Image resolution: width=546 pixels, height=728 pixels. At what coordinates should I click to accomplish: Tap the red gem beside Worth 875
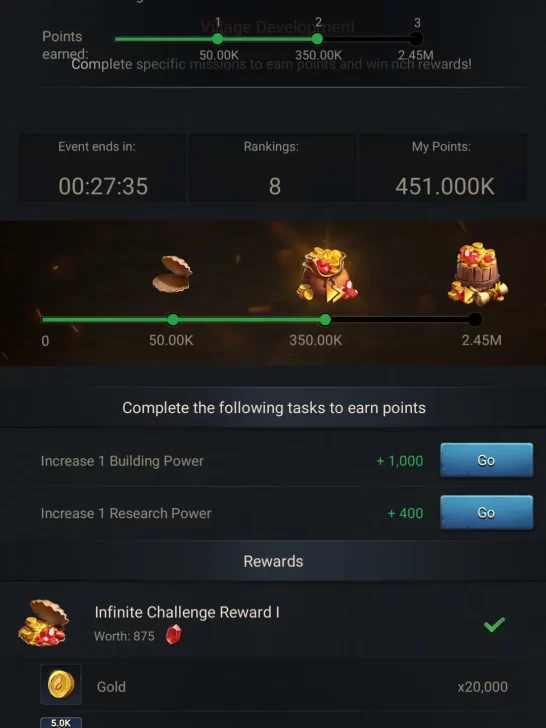tap(173, 634)
